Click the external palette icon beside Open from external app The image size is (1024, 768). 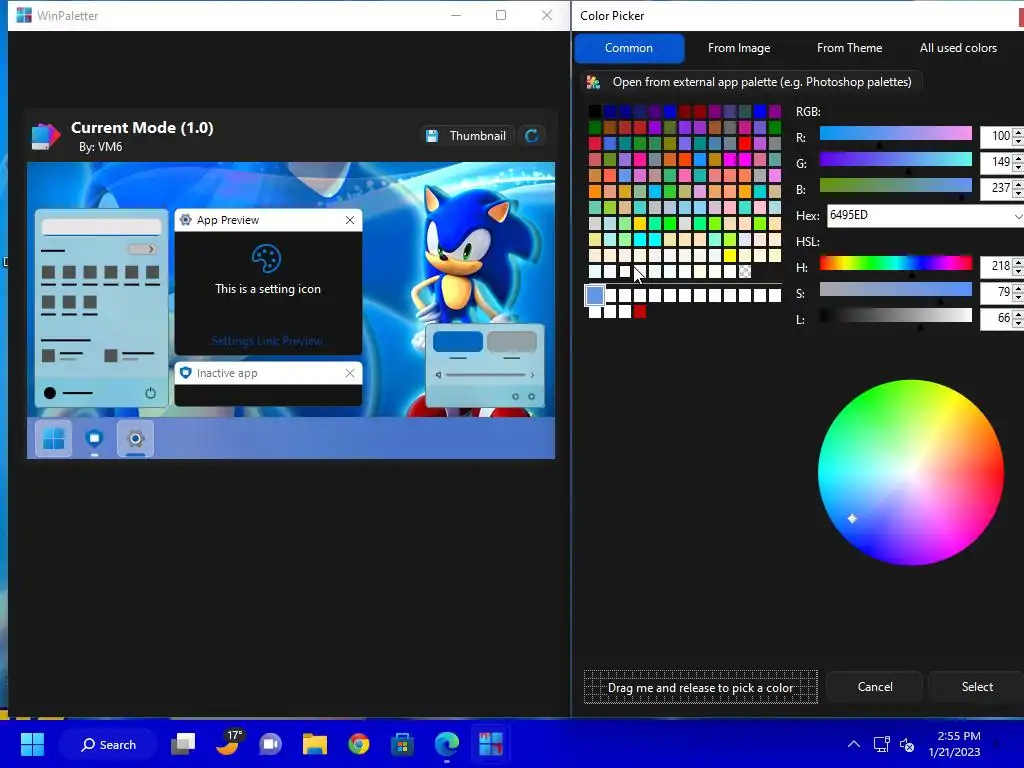593,82
